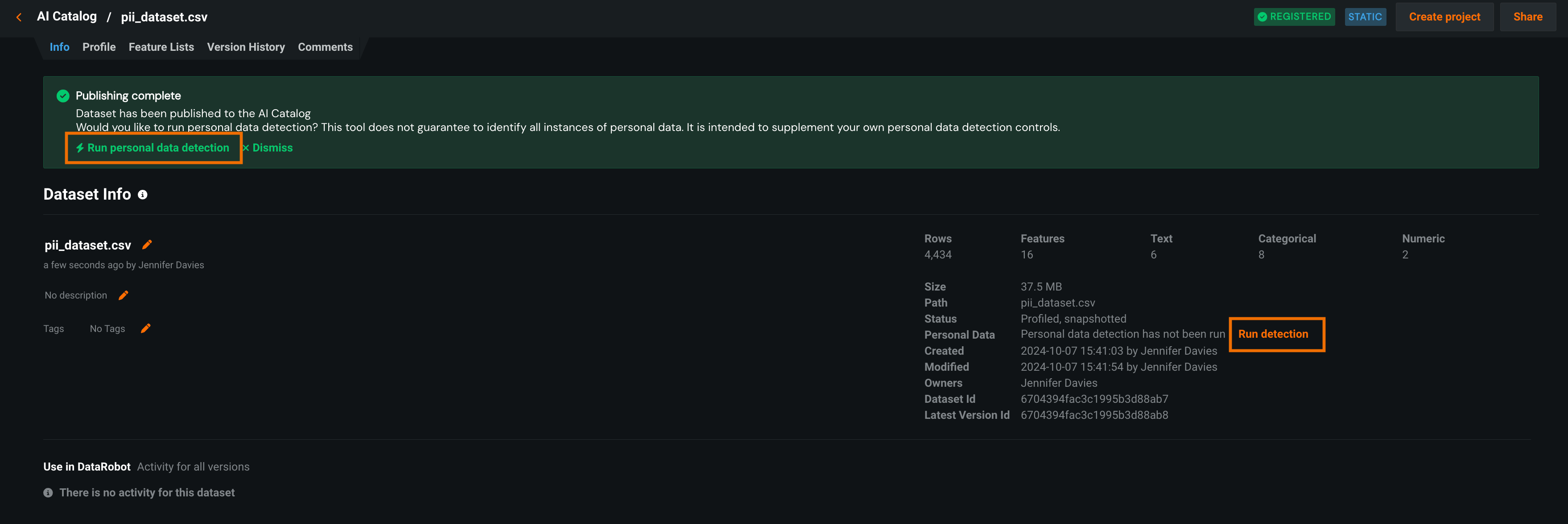
Task: Click the info icon beside Dataset Info heading
Action: [x=142, y=195]
